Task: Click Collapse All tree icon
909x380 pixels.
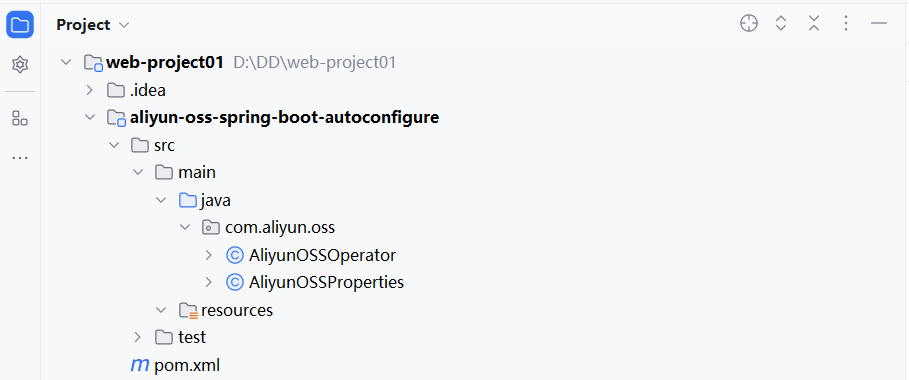Action: tap(813, 24)
